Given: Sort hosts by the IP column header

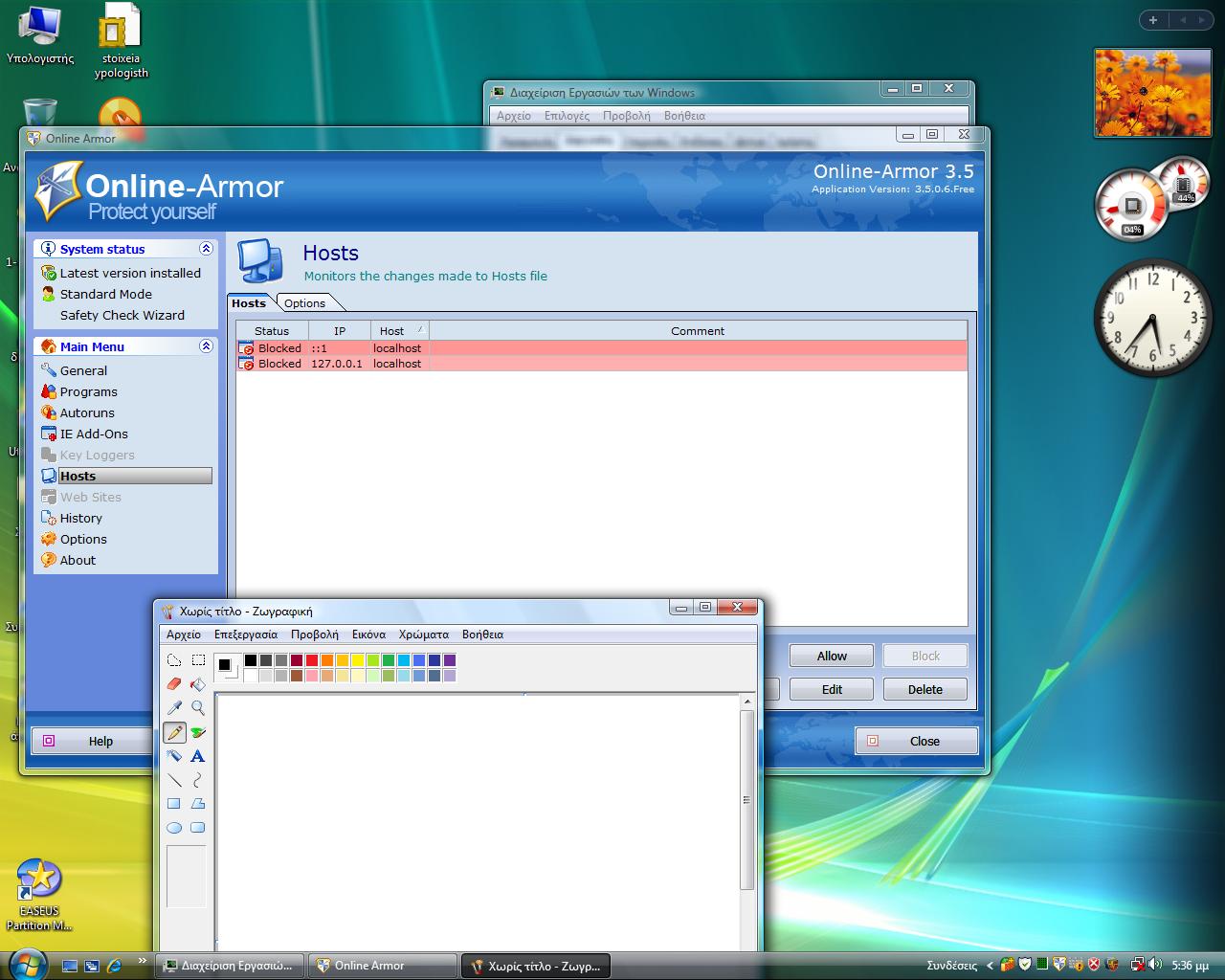Looking at the screenshot, I should [x=339, y=331].
